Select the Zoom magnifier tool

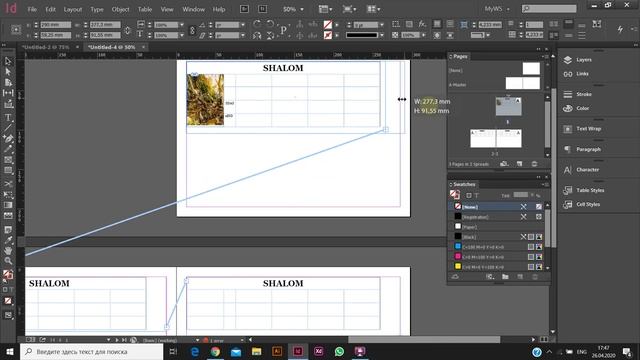8,261
